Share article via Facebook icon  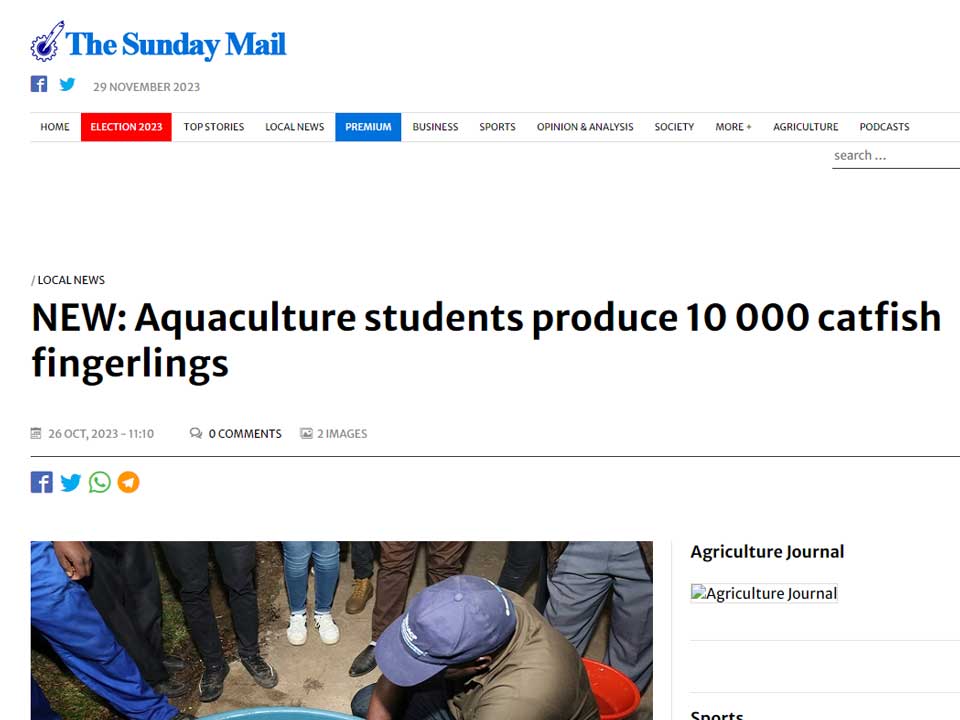(x=41, y=483)
